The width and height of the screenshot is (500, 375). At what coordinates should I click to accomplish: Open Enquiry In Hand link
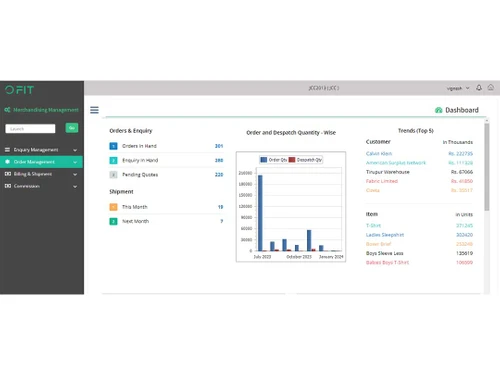click(x=140, y=160)
